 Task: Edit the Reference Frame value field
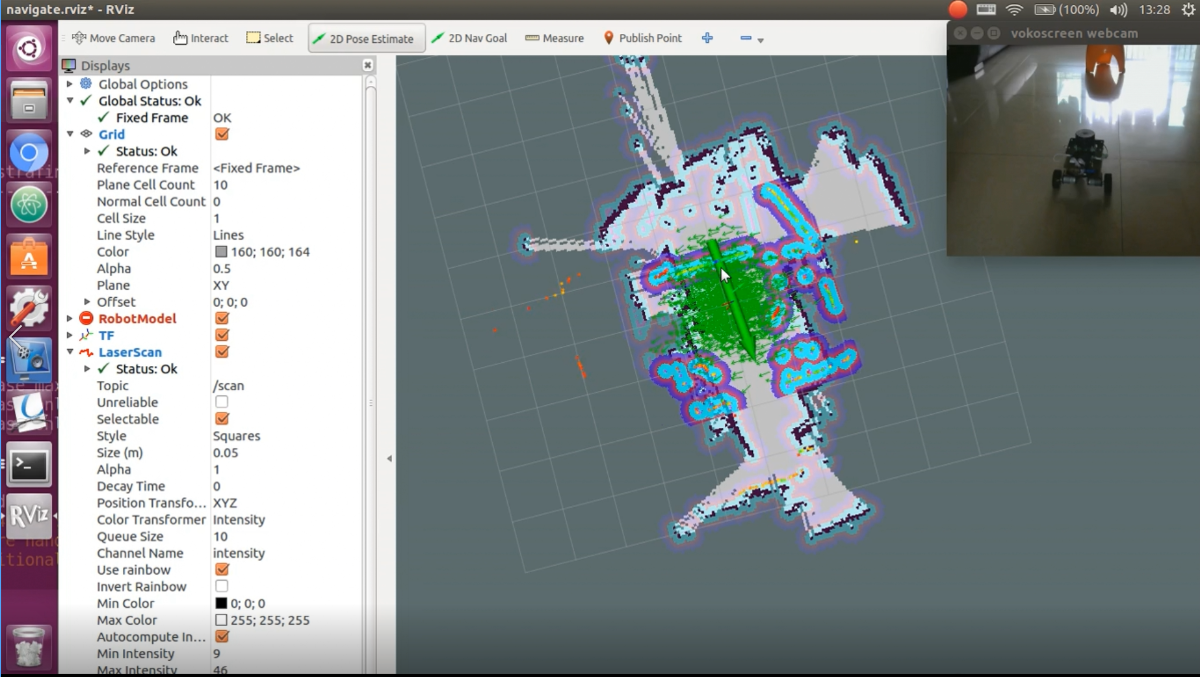[x=287, y=168]
